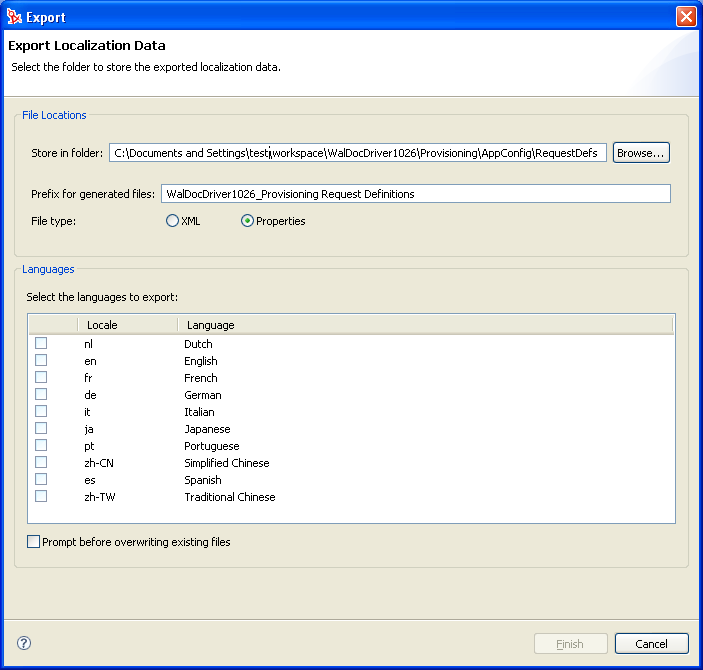The width and height of the screenshot is (703, 670).
Task: Check Traditional Chinese checkbox
Action: tap(41, 497)
